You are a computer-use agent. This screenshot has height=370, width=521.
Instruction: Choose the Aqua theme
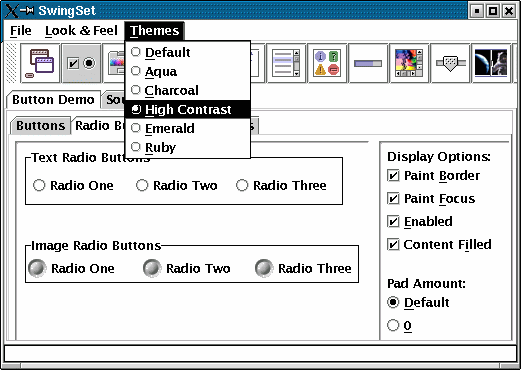(x=187, y=71)
